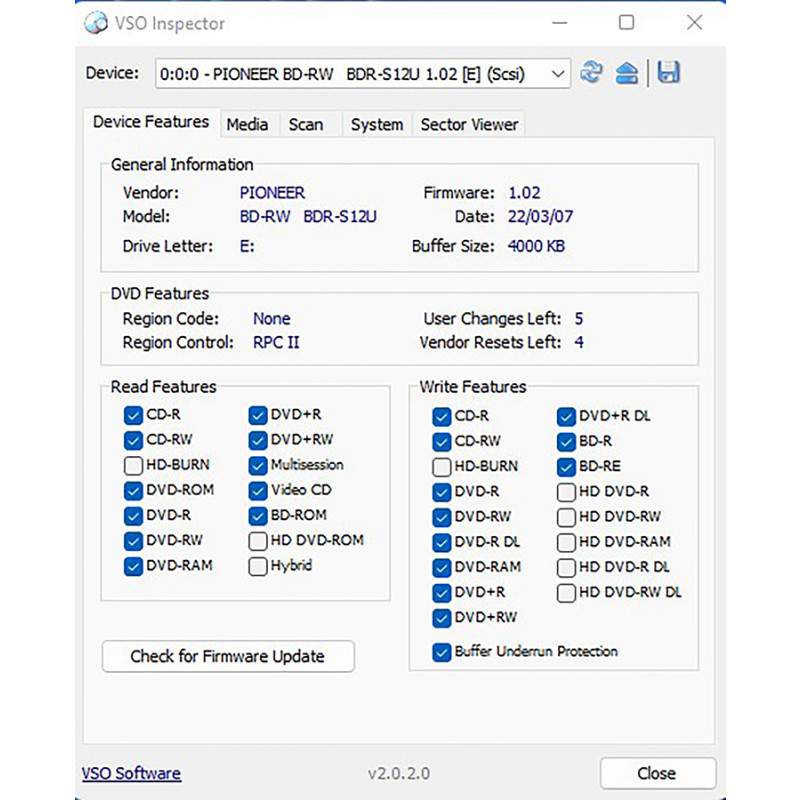Toggle Write Features DVD-R checkbox
This screenshot has width=800, height=800.
tap(442, 492)
